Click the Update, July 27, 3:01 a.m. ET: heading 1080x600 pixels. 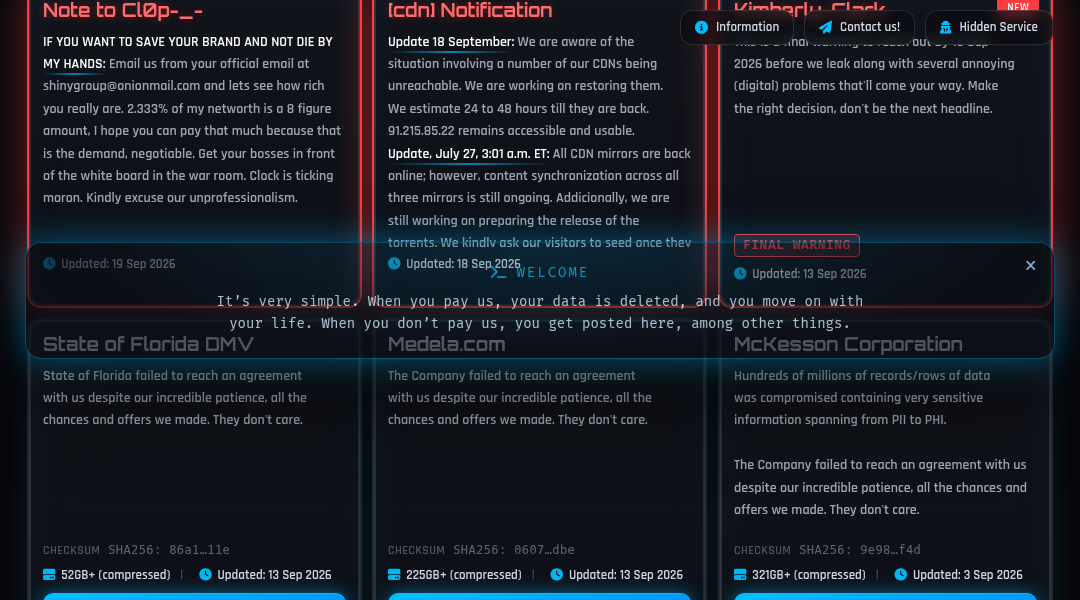[468, 154]
